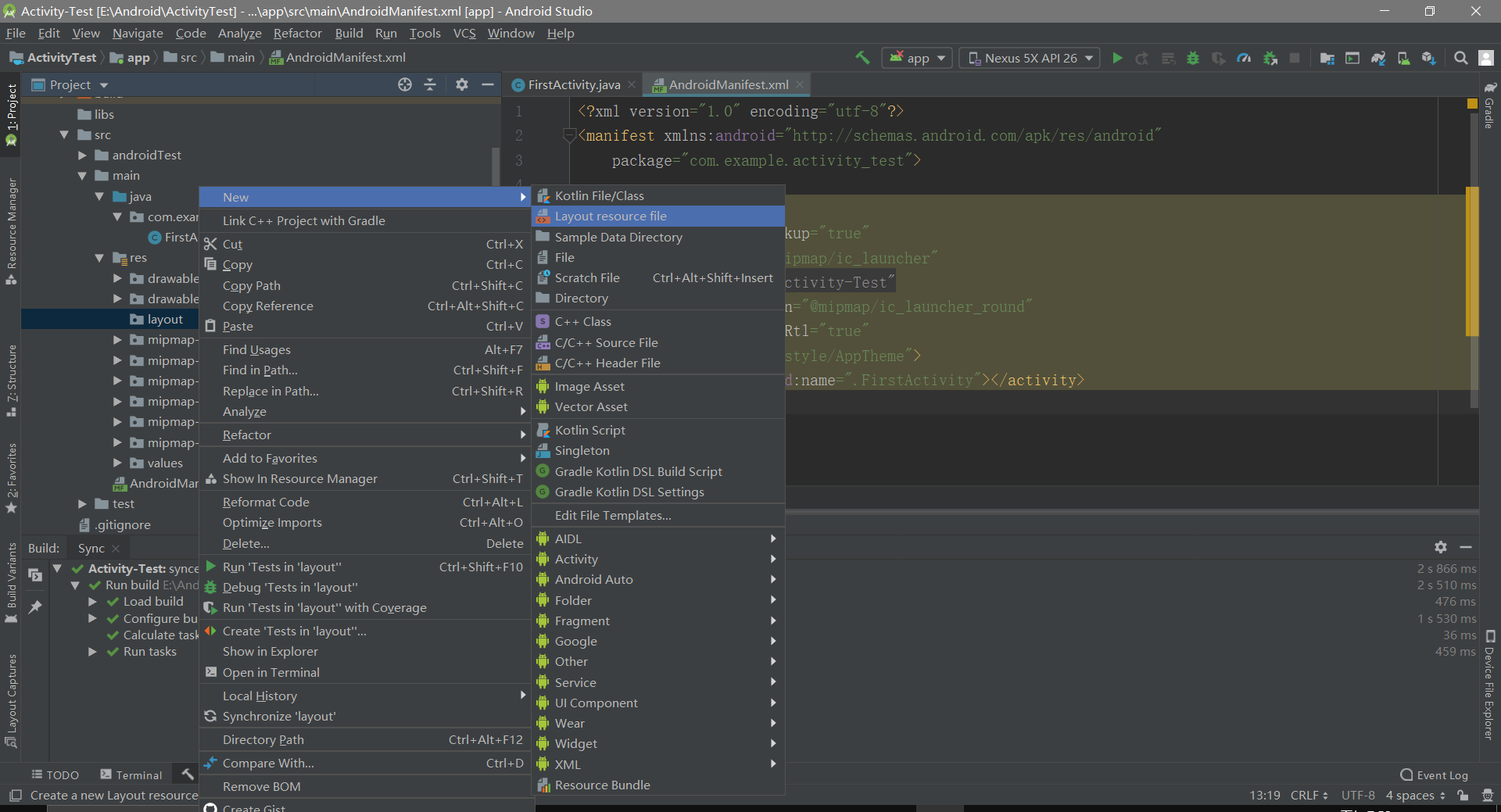Open the app run configuration dropdown
The image size is (1501, 812).
point(916,58)
